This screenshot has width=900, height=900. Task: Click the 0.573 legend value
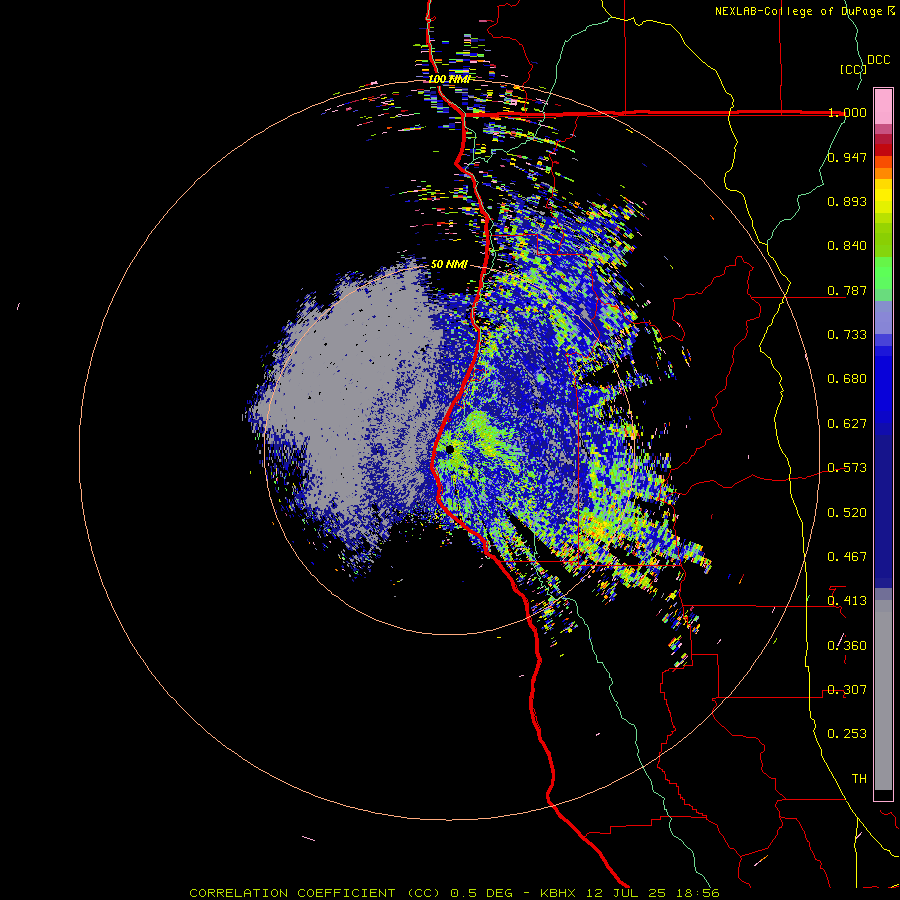[847, 468]
